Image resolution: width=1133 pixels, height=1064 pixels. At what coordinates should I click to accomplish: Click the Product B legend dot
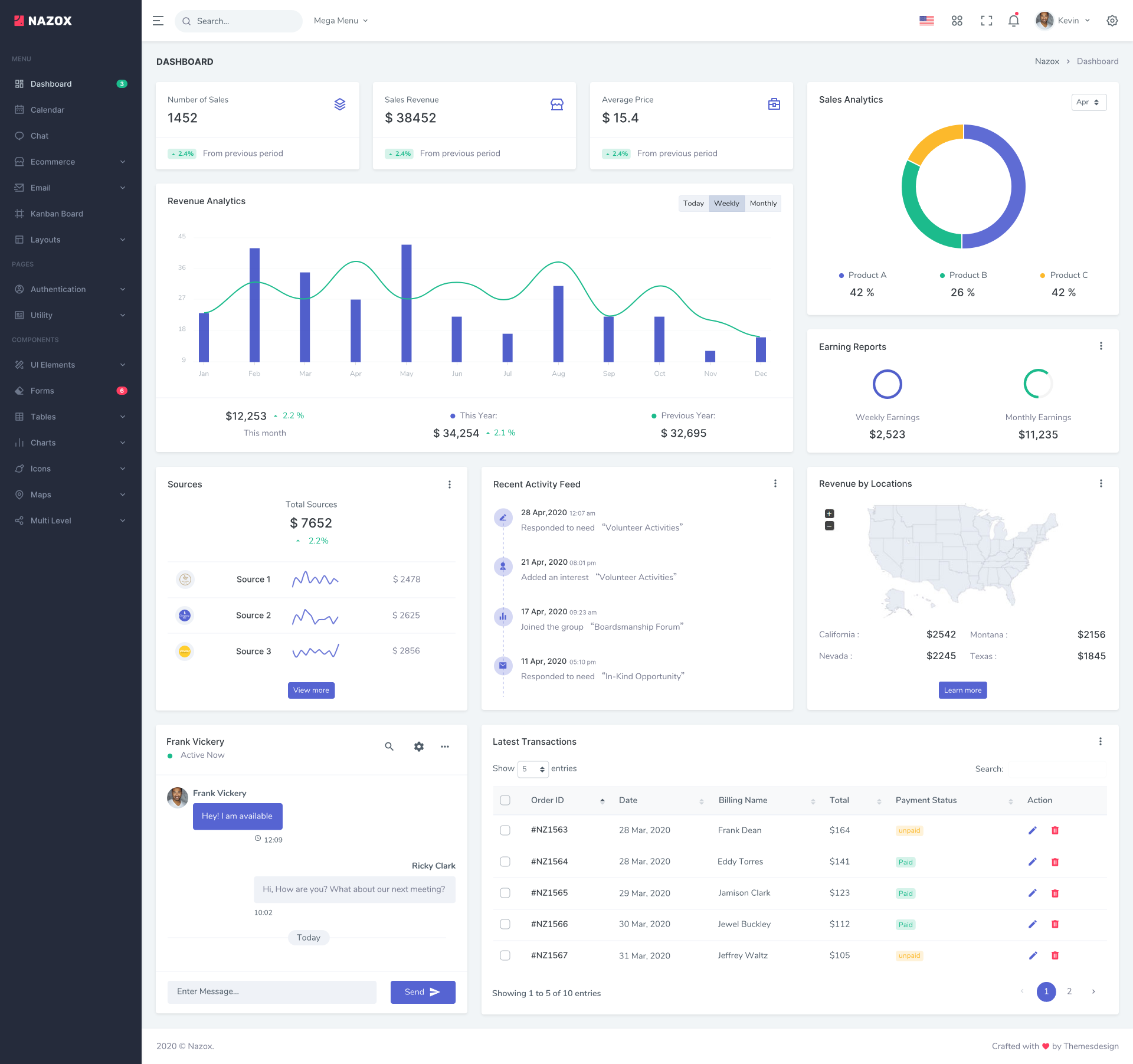point(942,276)
